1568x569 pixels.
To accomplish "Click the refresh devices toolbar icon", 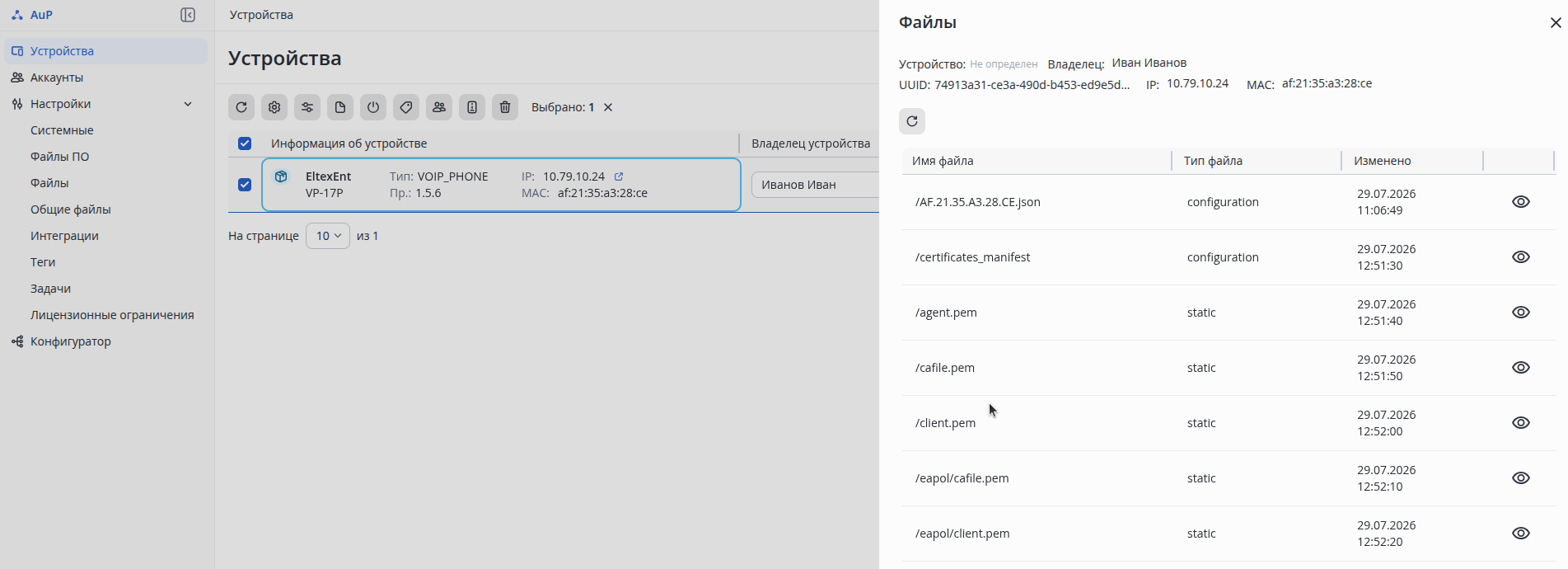I will tap(241, 107).
